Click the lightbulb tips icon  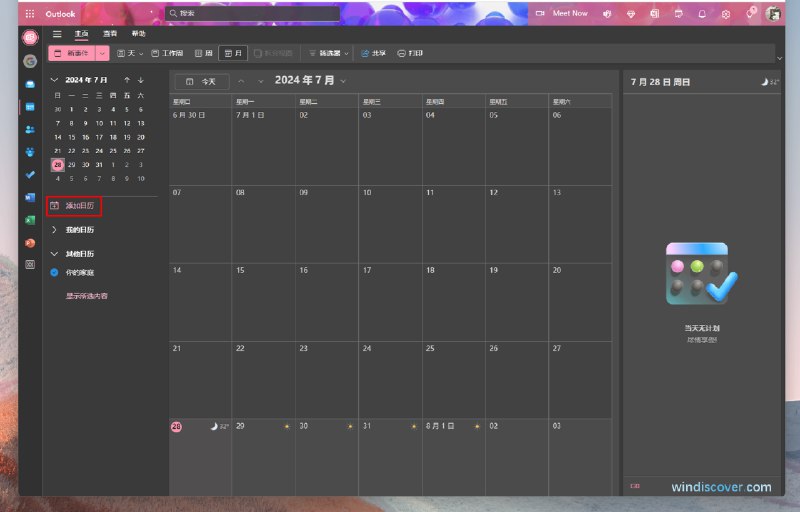(x=750, y=13)
